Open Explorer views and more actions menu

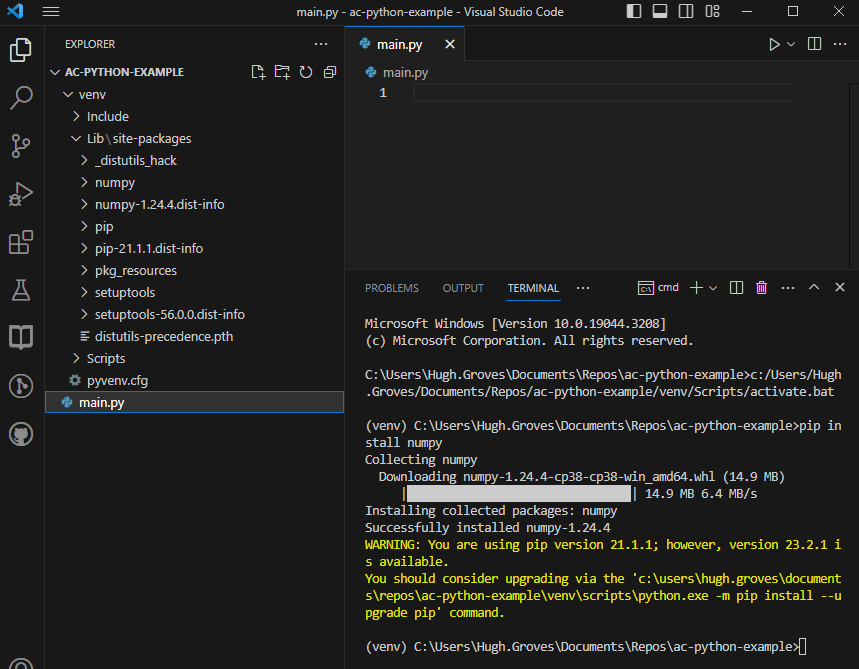(x=321, y=44)
